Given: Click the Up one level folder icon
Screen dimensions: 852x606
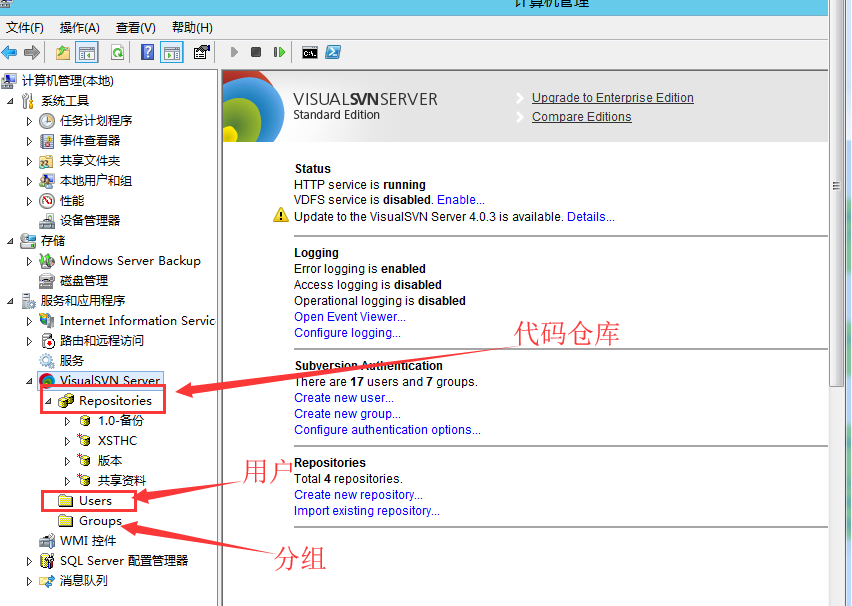Looking at the screenshot, I should click(x=63, y=53).
